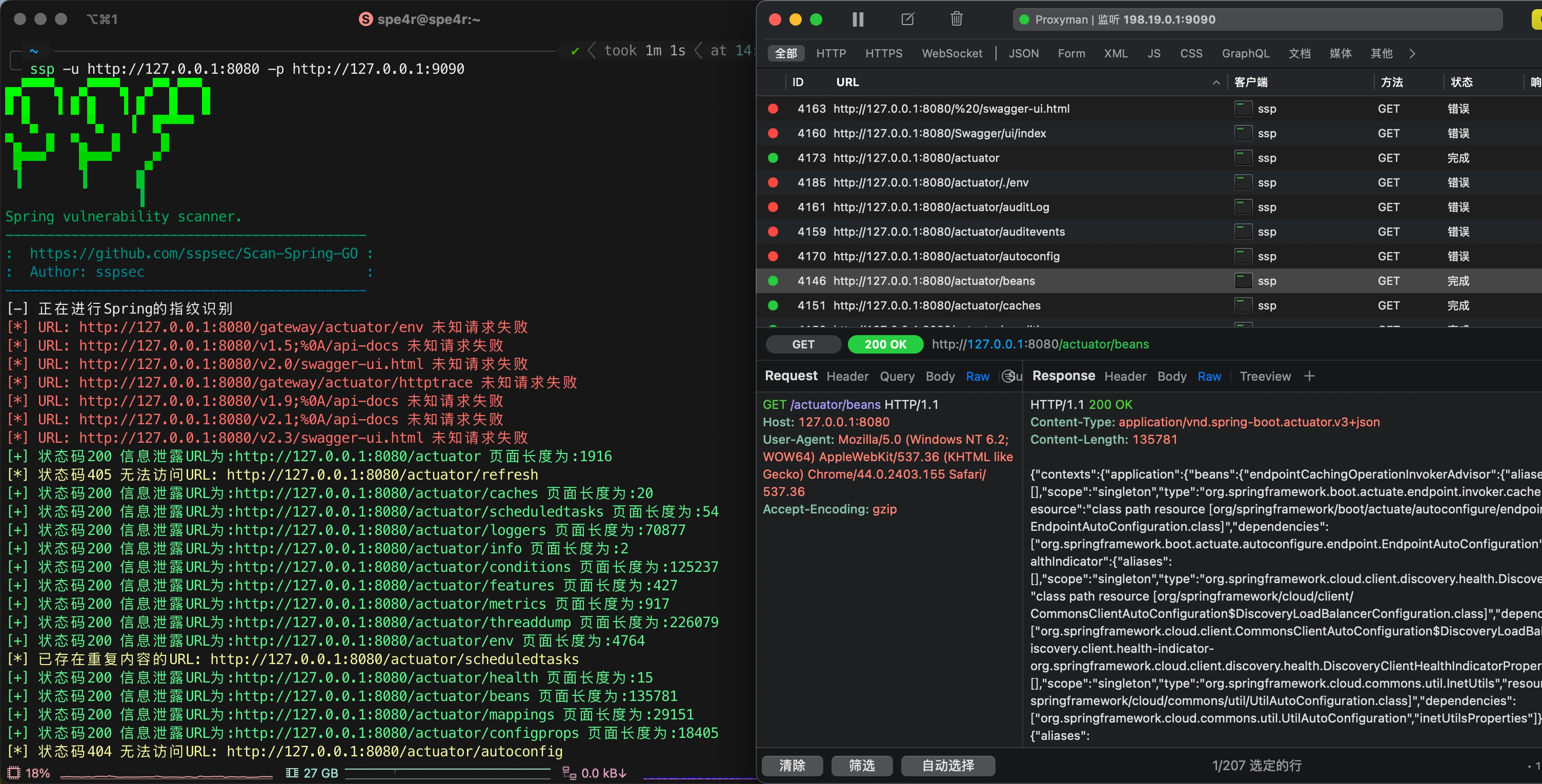Click the GET method badge
This screenshot has height=784, width=1542.
pos(803,344)
